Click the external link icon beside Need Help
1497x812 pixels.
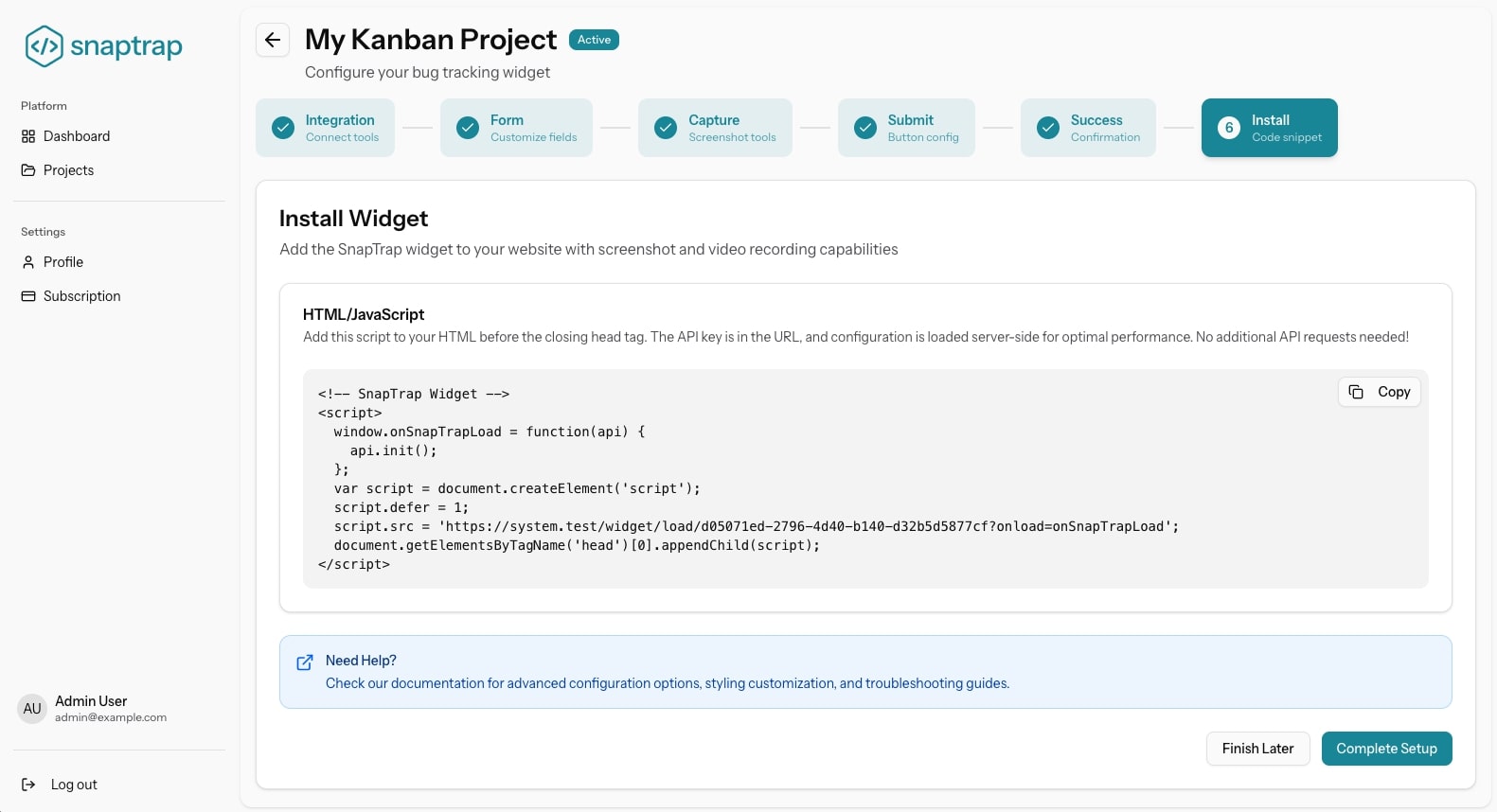coord(305,662)
